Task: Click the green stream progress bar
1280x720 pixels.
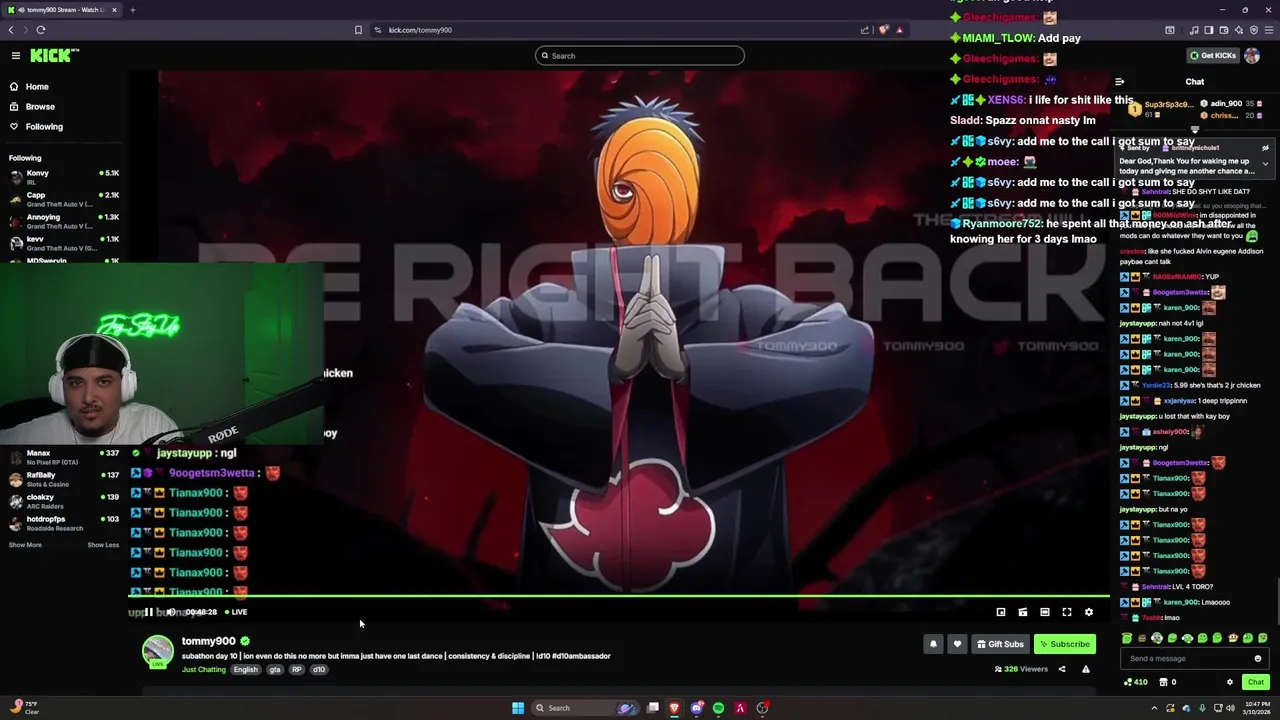Action: tap(619, 598)
